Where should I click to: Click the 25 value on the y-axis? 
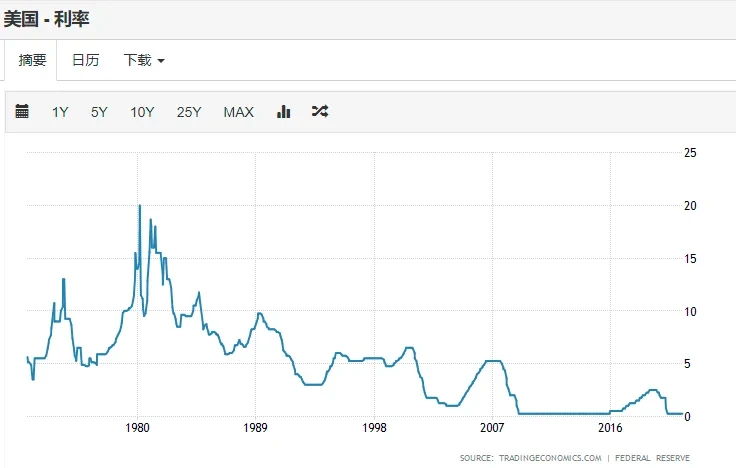[689, 153]
